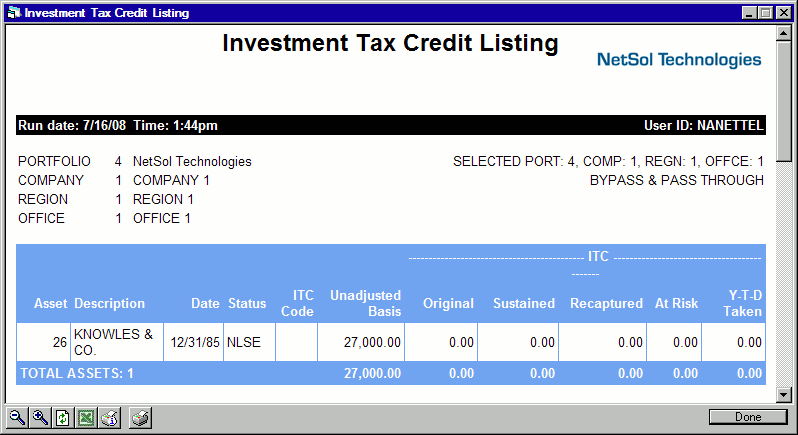Viewport: 798px width, 435px height.
Task: Click the At Risk column header
Action: (x=676, y=303)
